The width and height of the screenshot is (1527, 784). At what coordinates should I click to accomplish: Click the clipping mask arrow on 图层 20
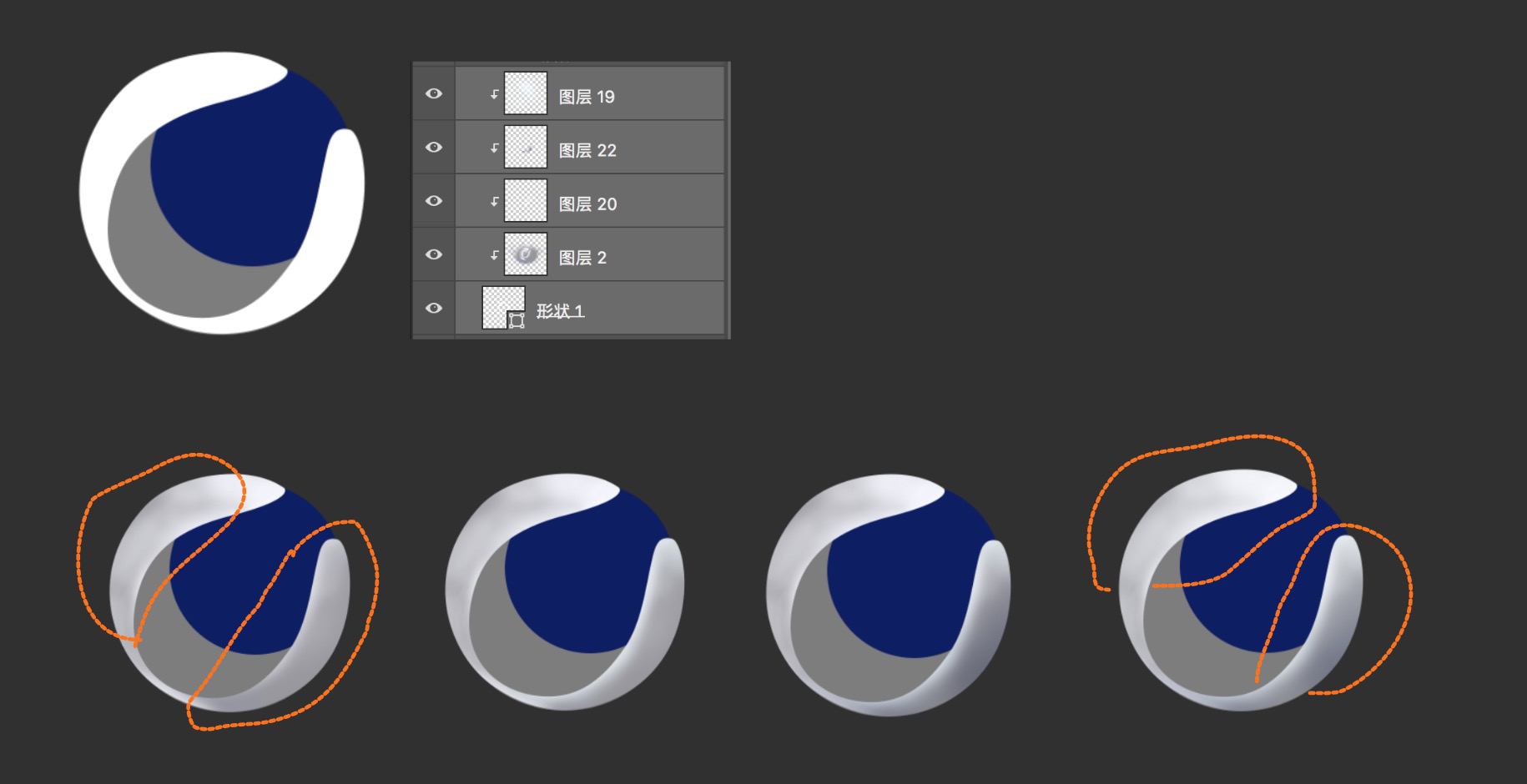coord(494,201)
